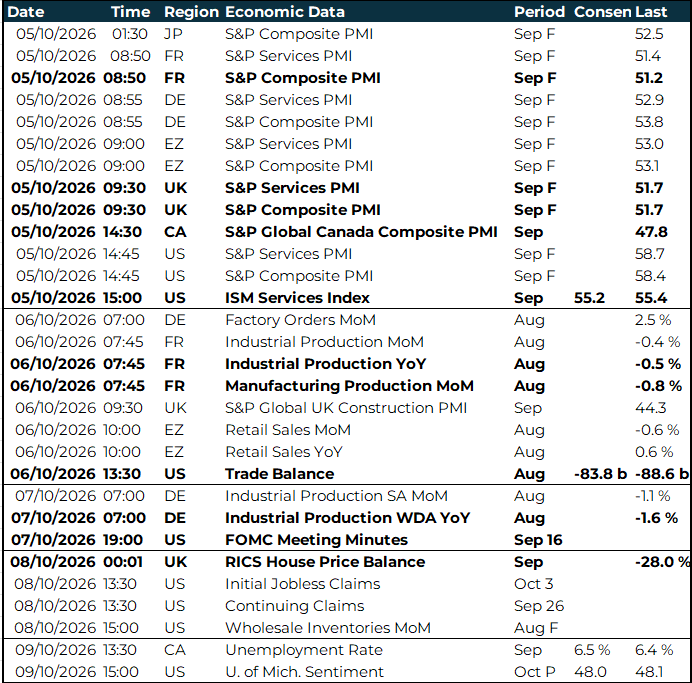692x683 pixels.
Task: Click period 'Oct P' for Mich. Sentiment
Action: point(534,672)
